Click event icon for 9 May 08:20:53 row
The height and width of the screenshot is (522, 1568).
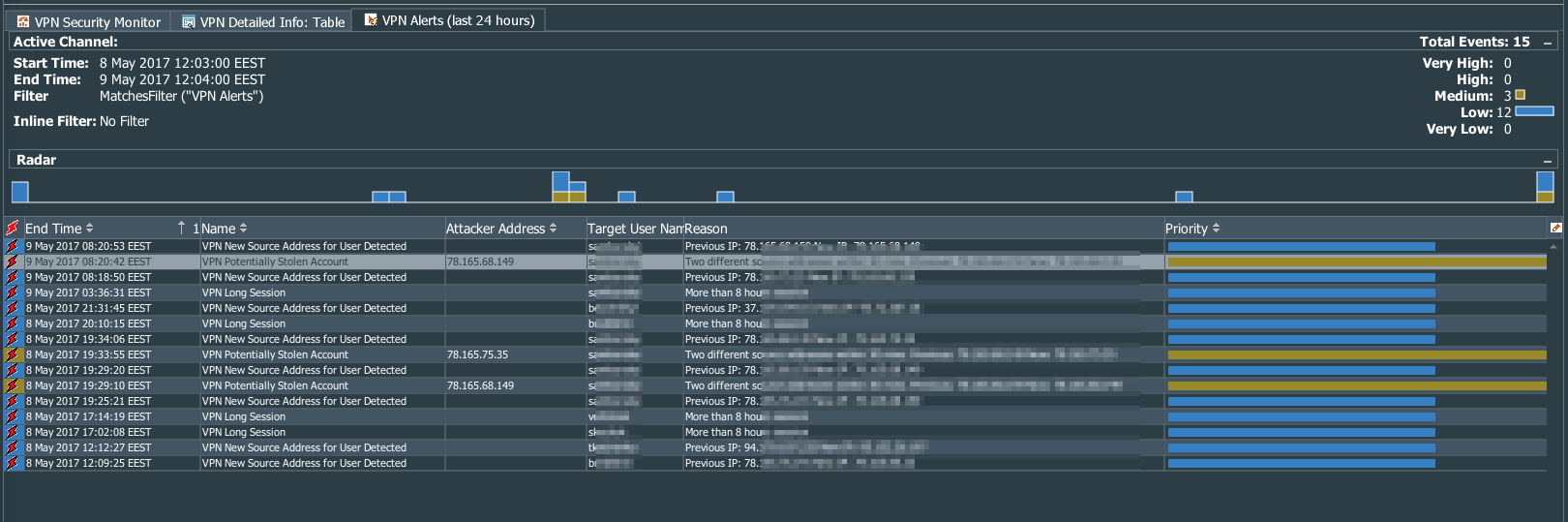13,246
